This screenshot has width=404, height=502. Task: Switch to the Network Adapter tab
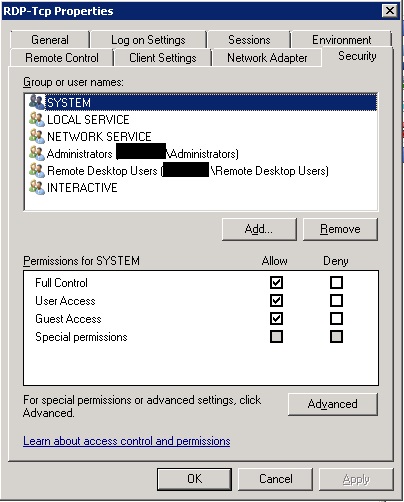[267, 58]
